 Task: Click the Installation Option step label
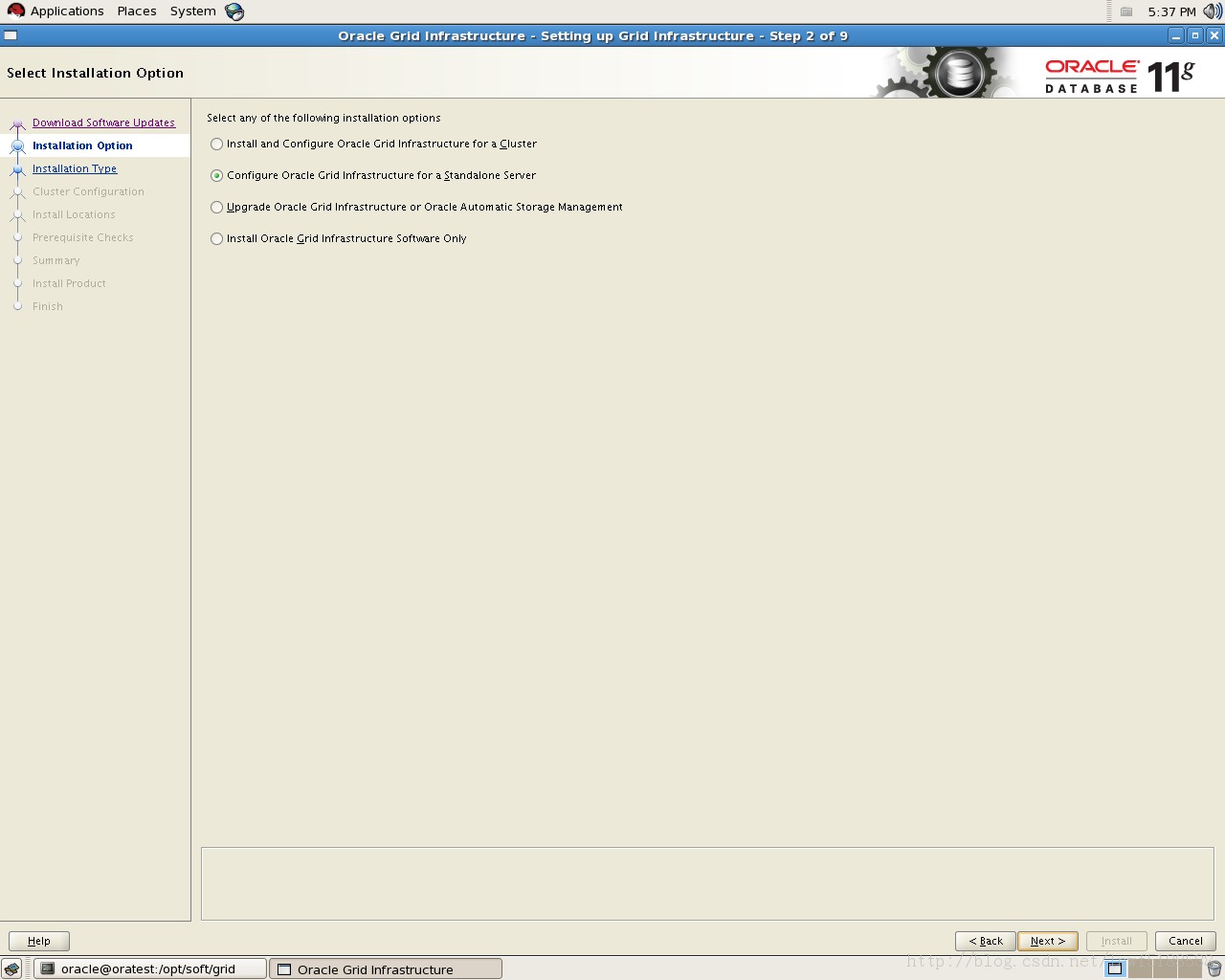click(82, 145)
